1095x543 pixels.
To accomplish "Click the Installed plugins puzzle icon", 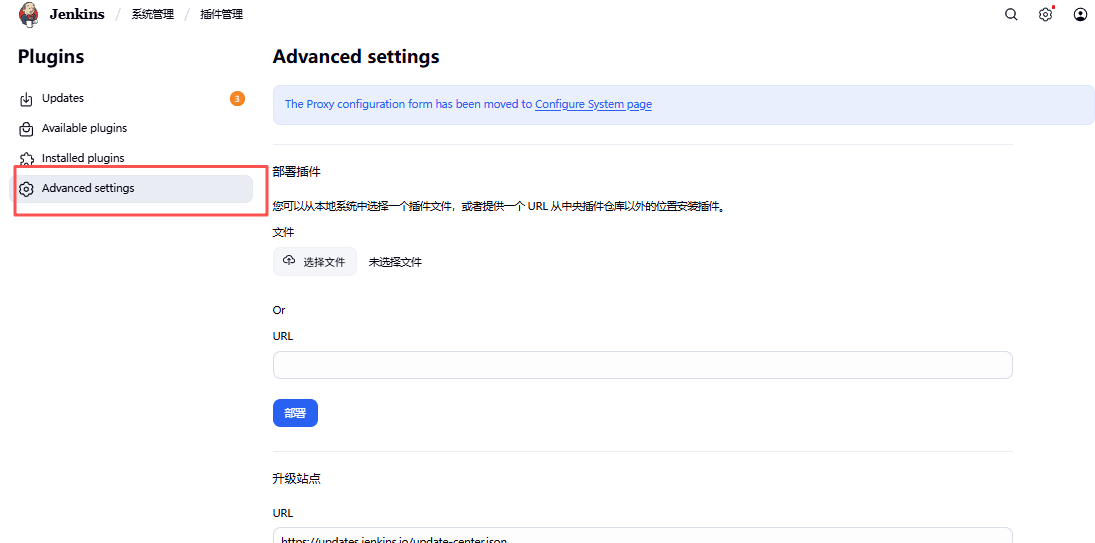I will (x=27, y=159).
